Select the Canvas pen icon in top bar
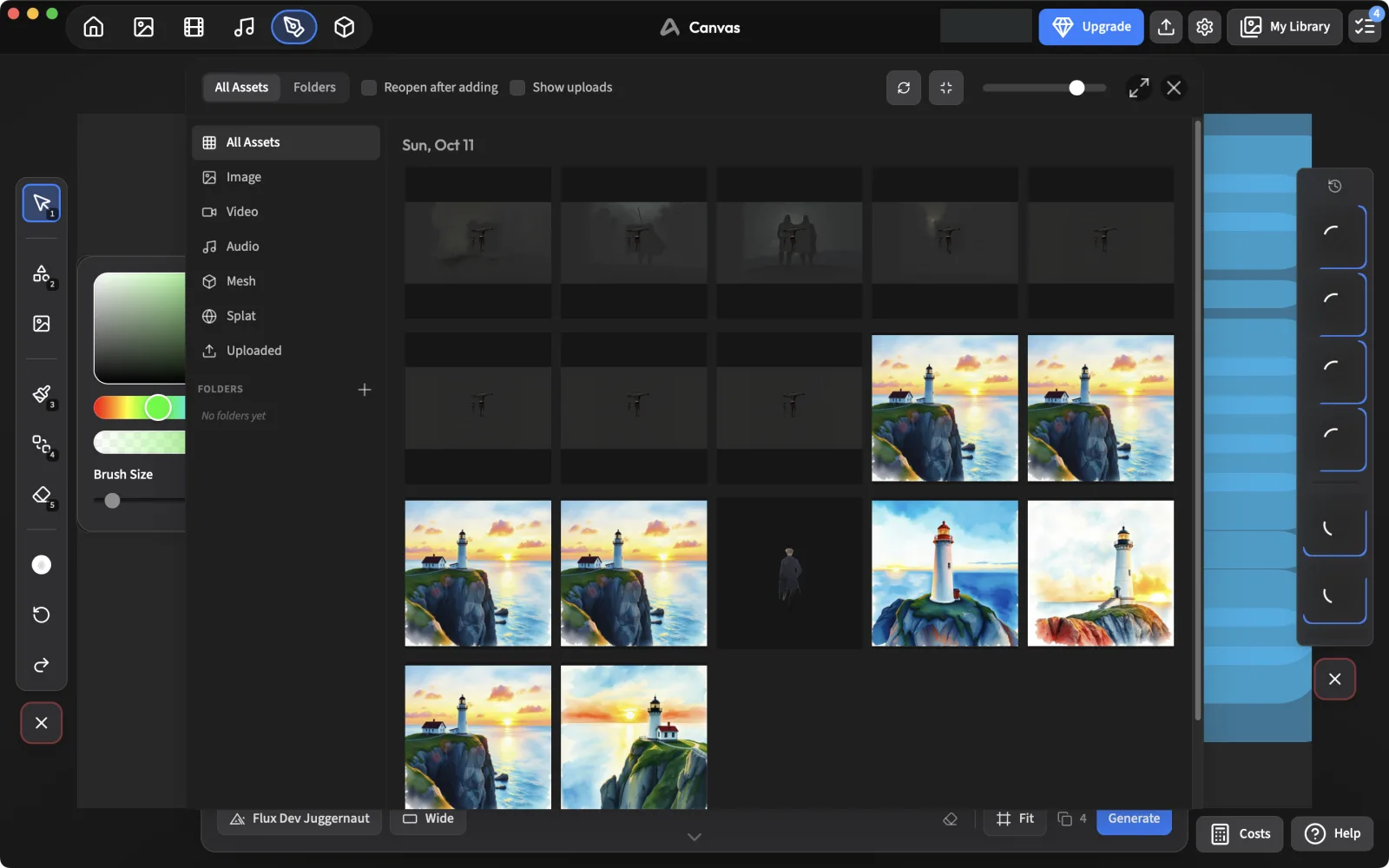 pyautogui.click(x=294, y=27)
